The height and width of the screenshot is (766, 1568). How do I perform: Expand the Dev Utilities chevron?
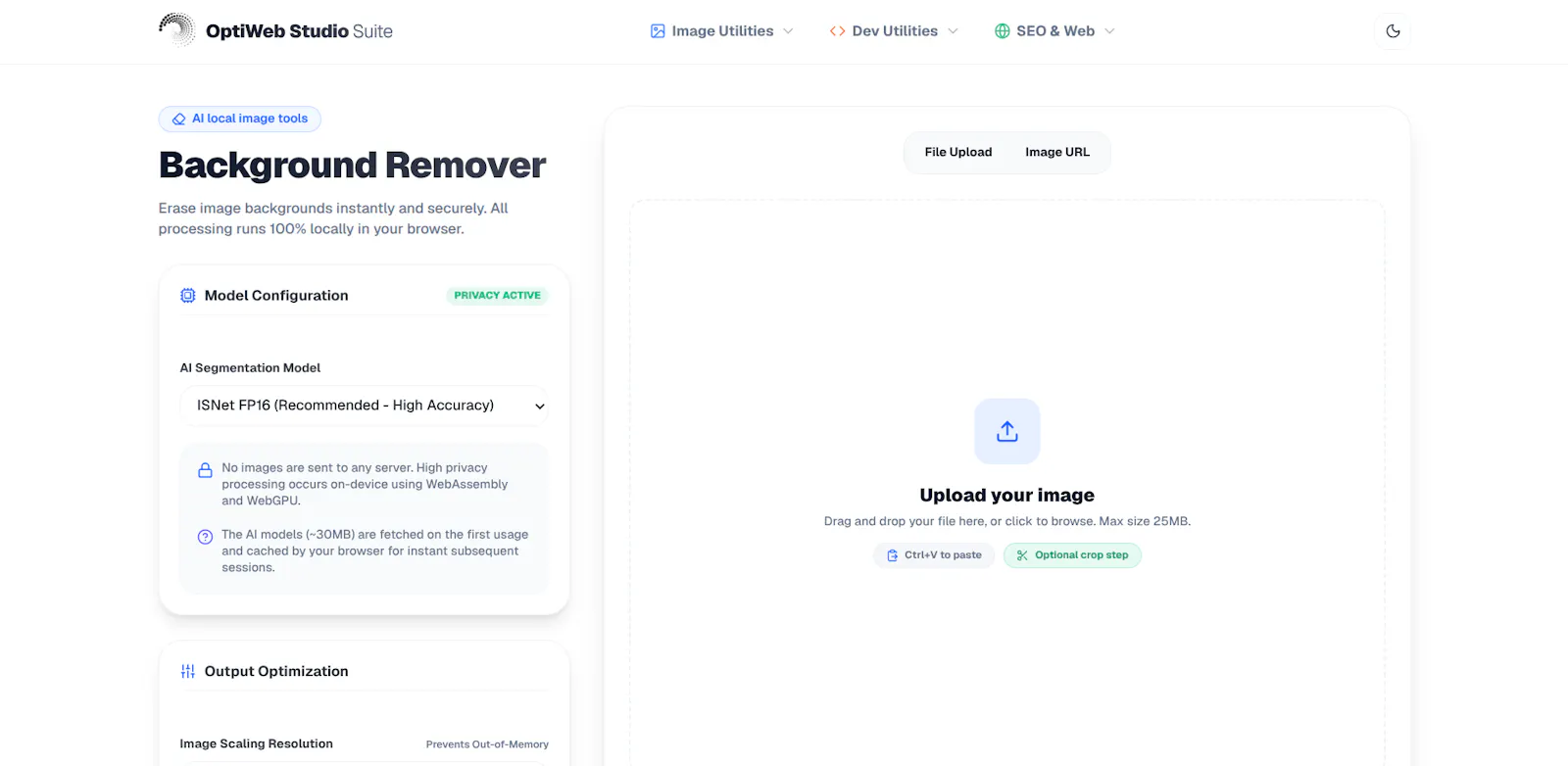click(953, 31)
